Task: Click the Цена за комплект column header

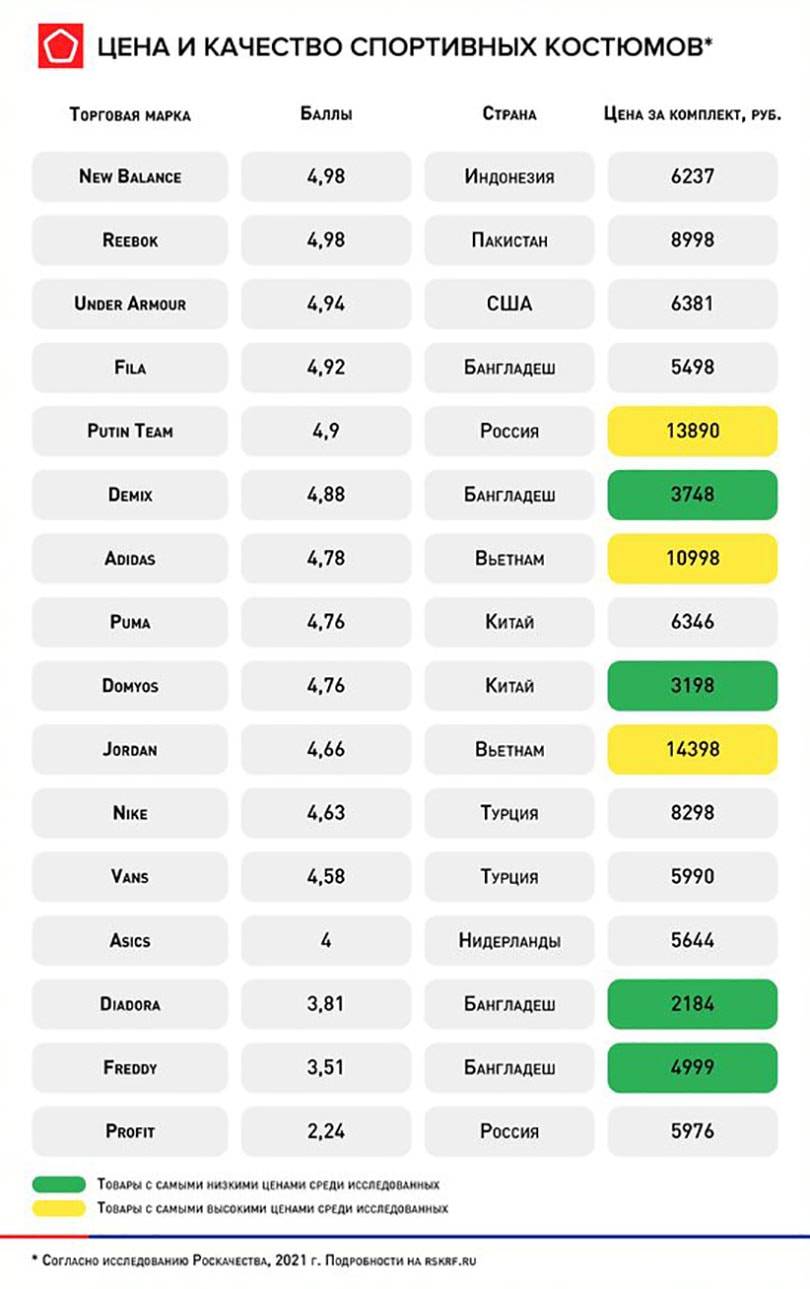Action: click(693, 114)
